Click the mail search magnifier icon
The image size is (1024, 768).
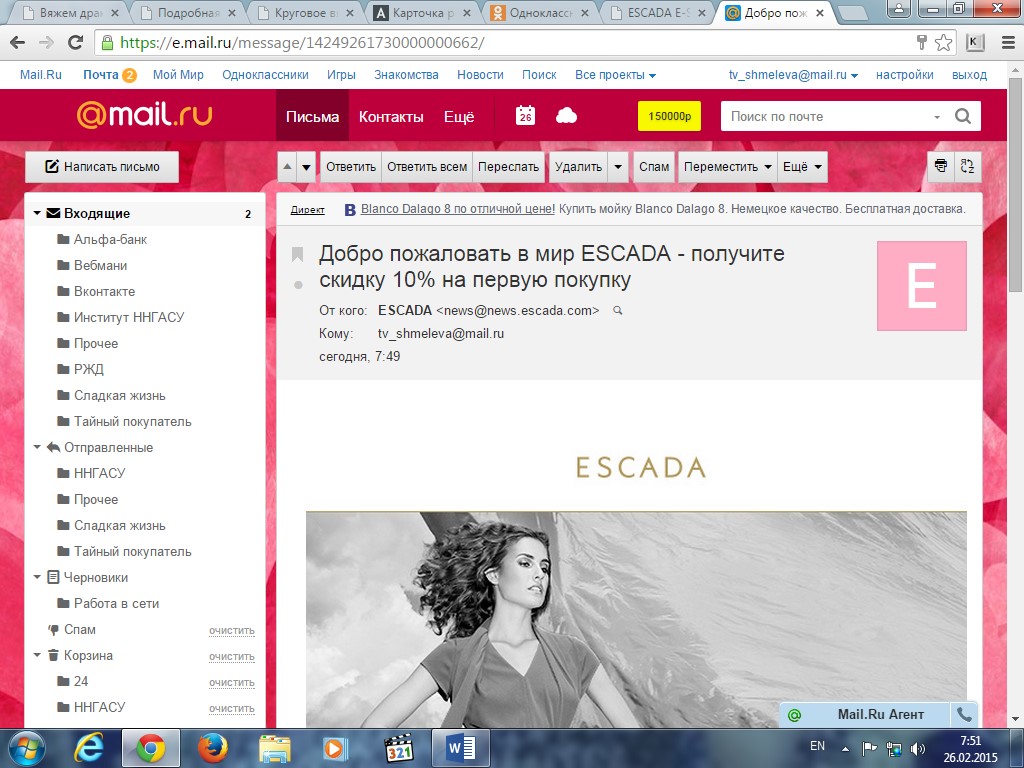point(963,116)
